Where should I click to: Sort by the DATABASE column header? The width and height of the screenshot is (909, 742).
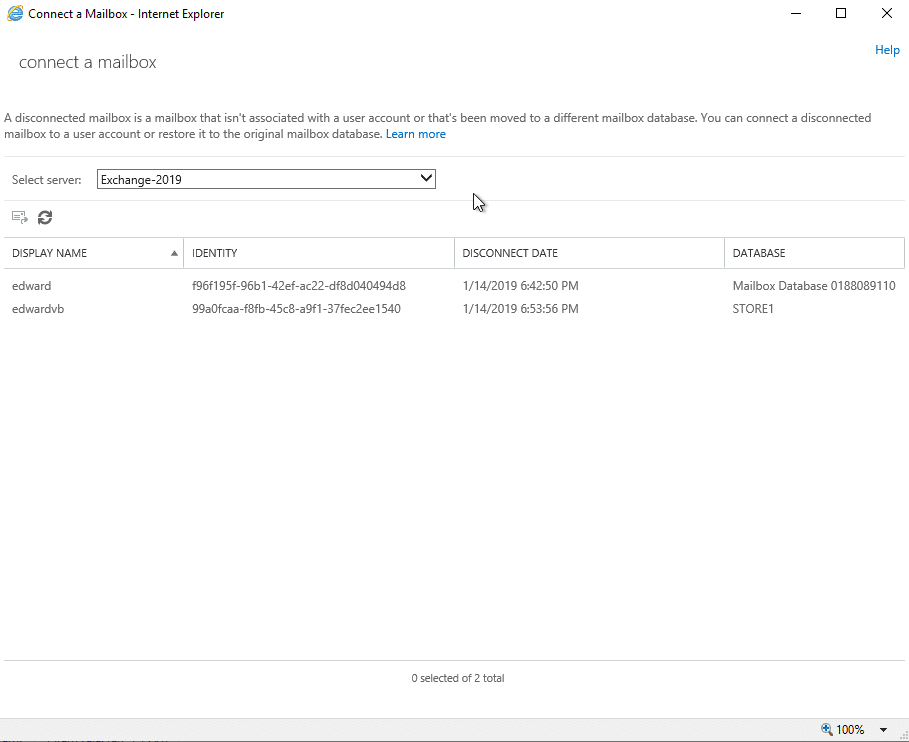pyautogui.click(x=815, y=253)
